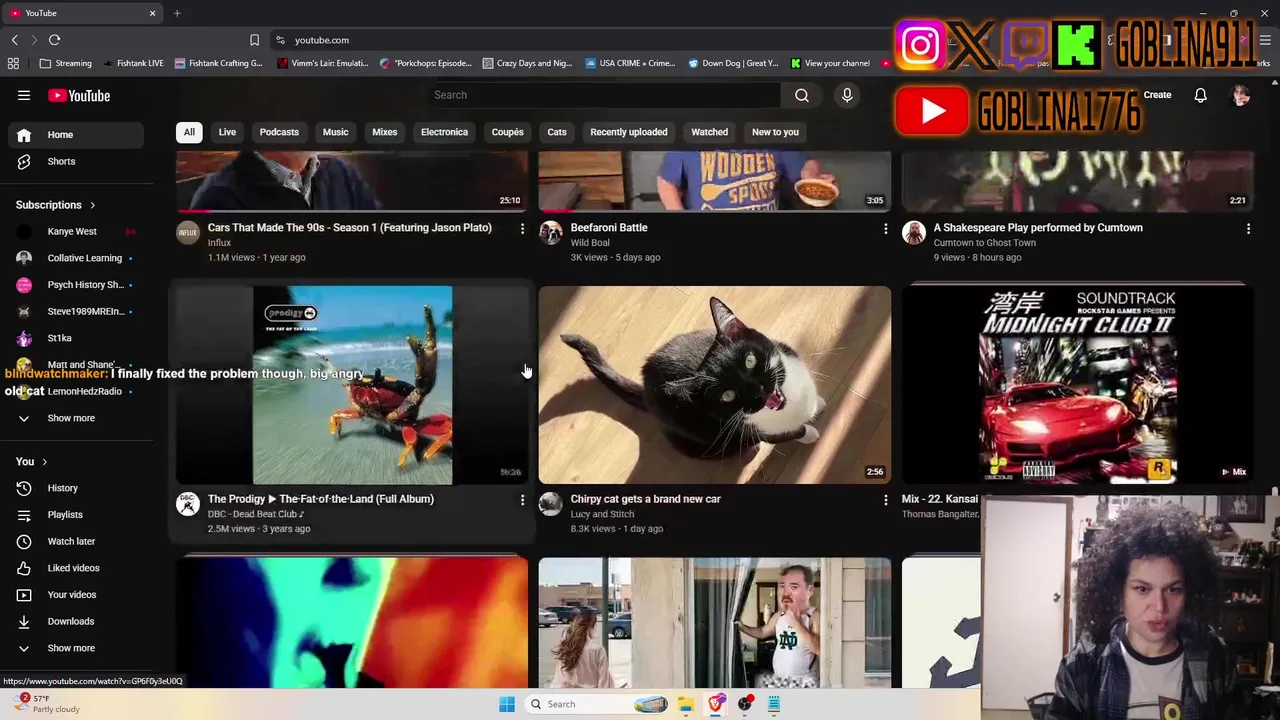Expand the You section chevron
The height and width of the screenshot is (720, 1280).
click(x=44, y=462)
